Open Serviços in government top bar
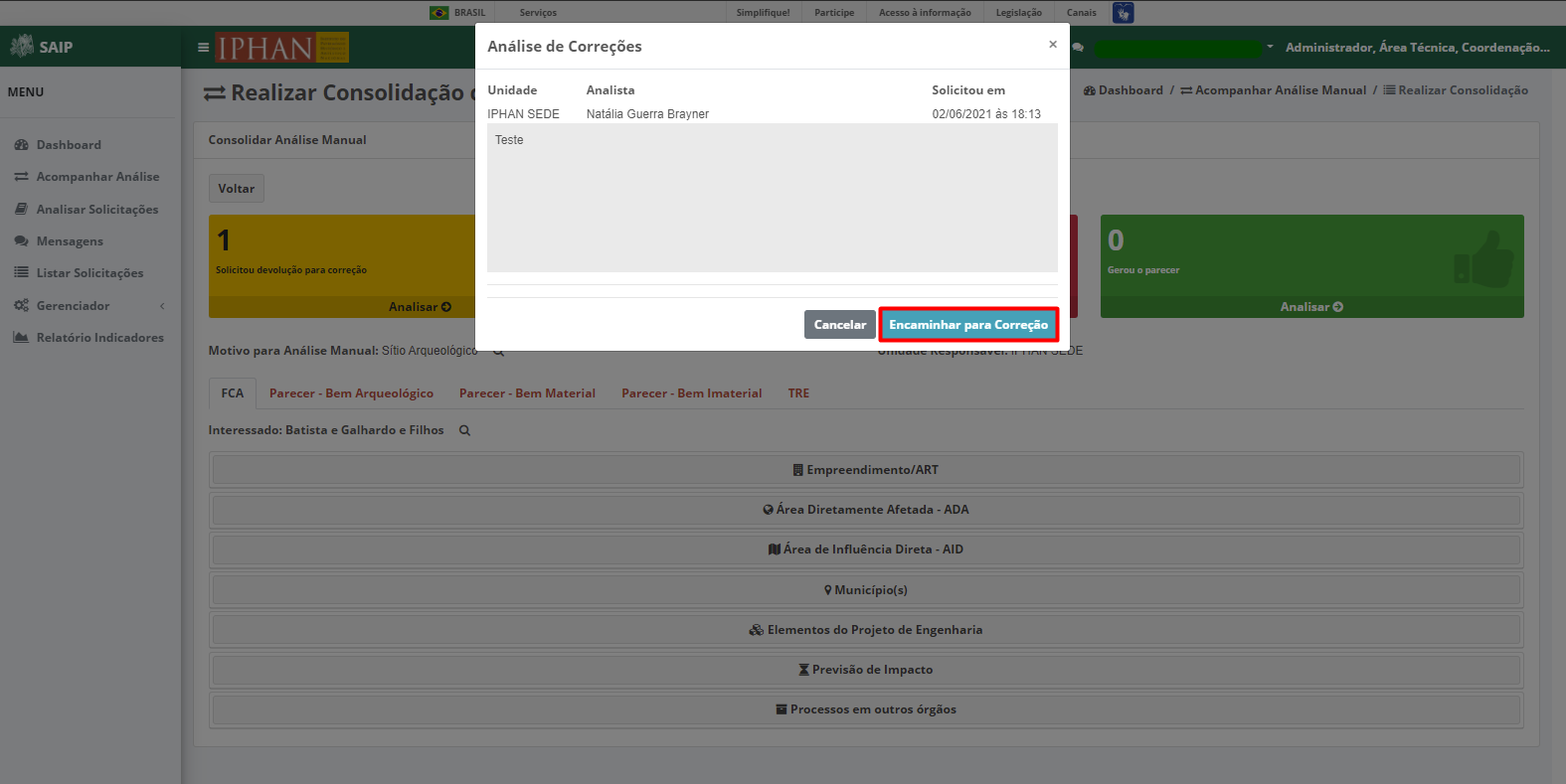 point(538,13)
